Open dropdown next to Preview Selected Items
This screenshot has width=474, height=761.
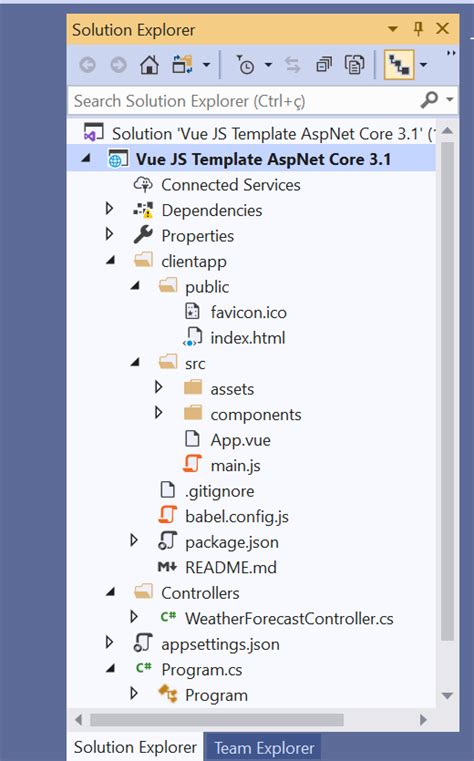pos(424,65)
